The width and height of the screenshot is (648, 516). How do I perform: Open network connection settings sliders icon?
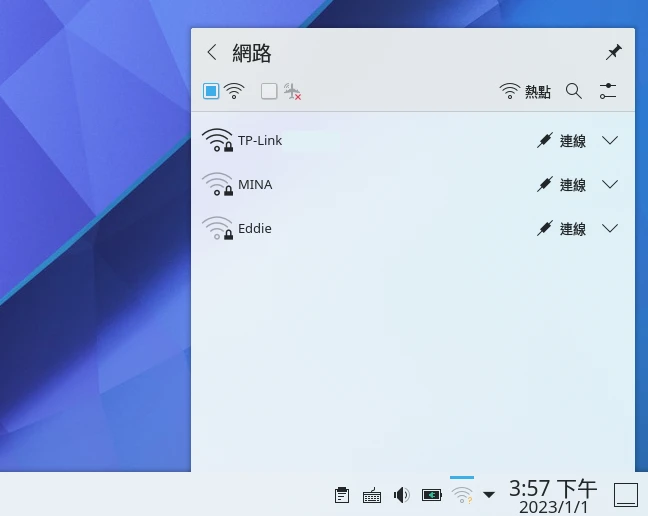(x=608, y=91)
